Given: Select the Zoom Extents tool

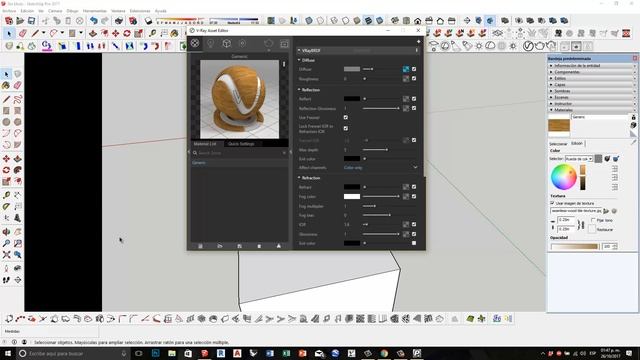Looking at the screenshot, I should click(x=6, y=255).
